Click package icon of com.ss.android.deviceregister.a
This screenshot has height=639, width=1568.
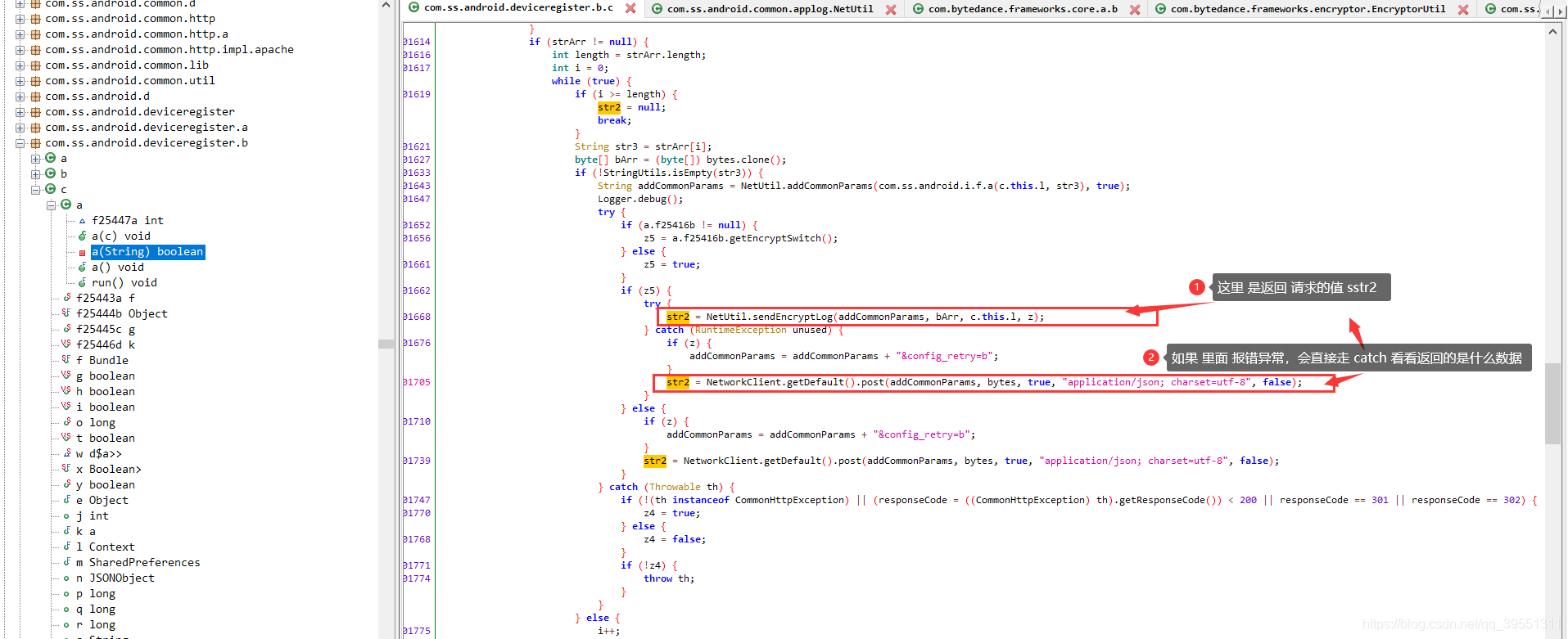35,128
